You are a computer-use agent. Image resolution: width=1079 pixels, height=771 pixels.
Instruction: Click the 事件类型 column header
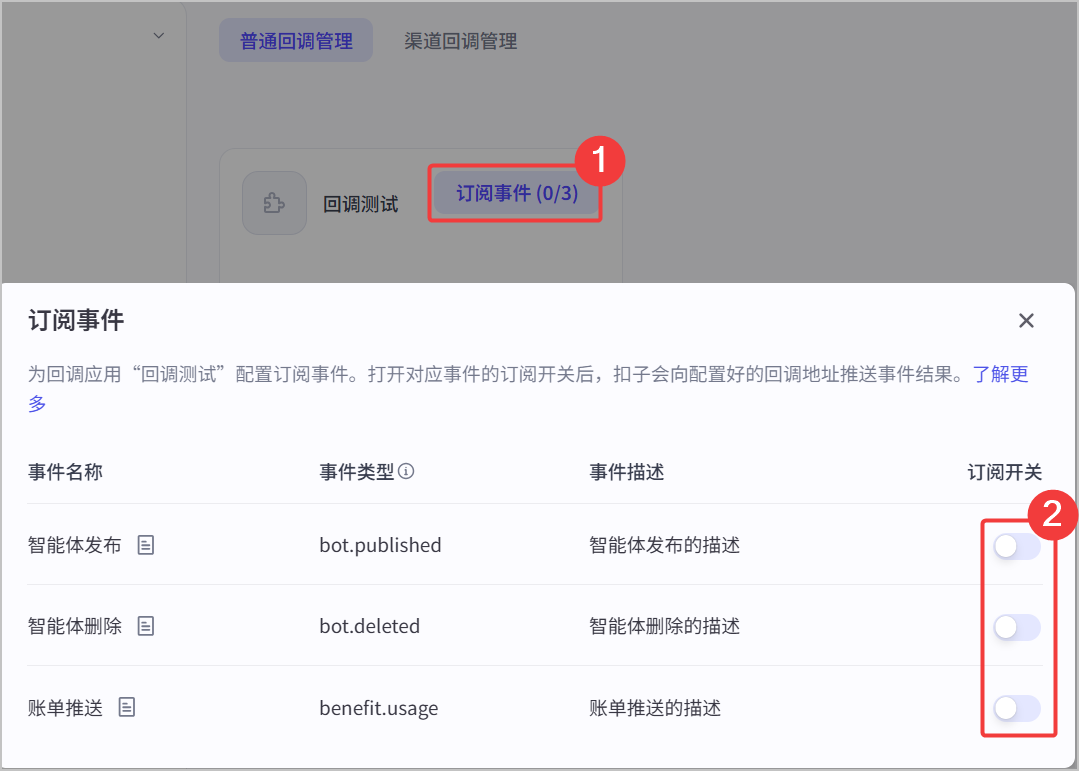[x=356, y=472]
